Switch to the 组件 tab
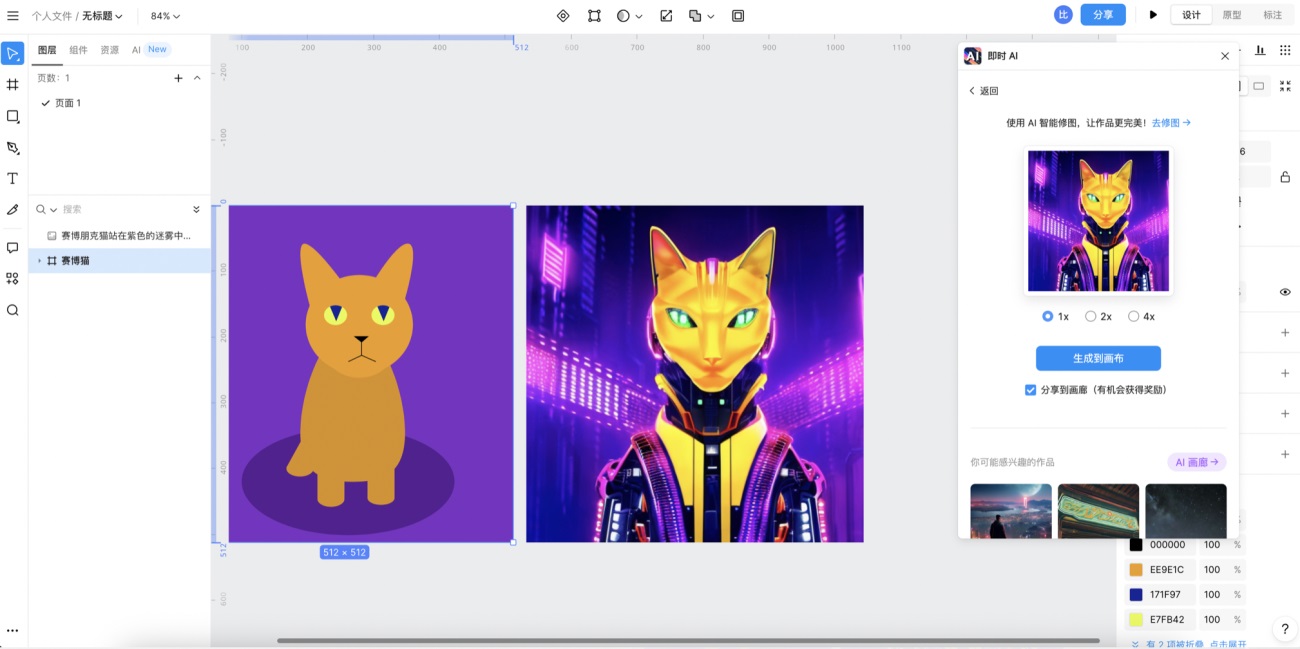The image size is (1300, 649). 78,50
